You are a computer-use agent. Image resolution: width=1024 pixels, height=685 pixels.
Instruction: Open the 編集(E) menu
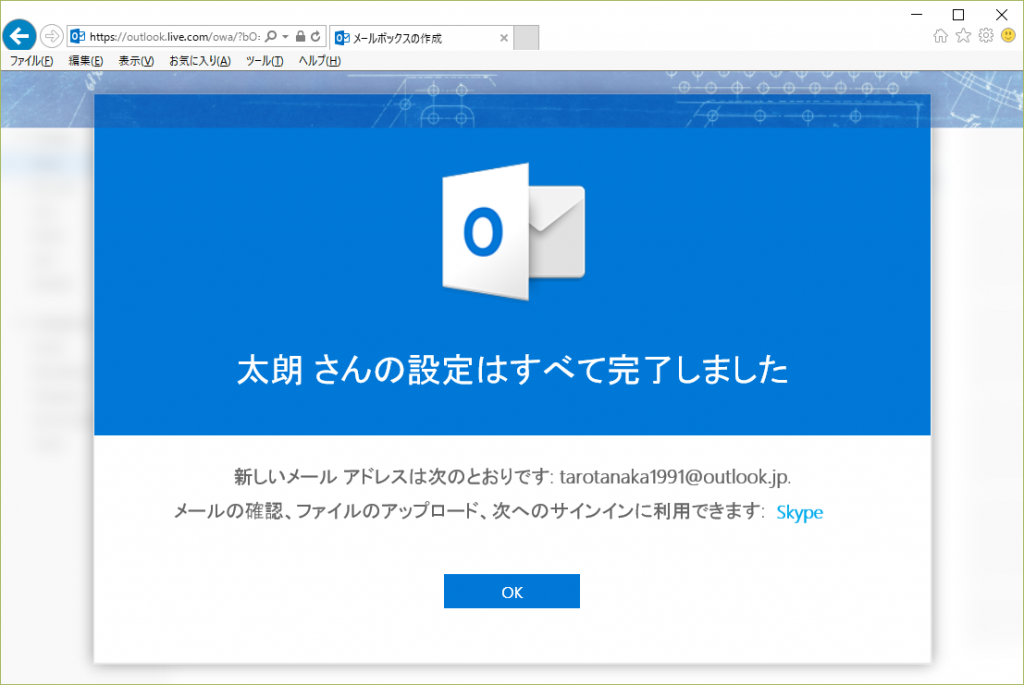click(x=86, y=61)
